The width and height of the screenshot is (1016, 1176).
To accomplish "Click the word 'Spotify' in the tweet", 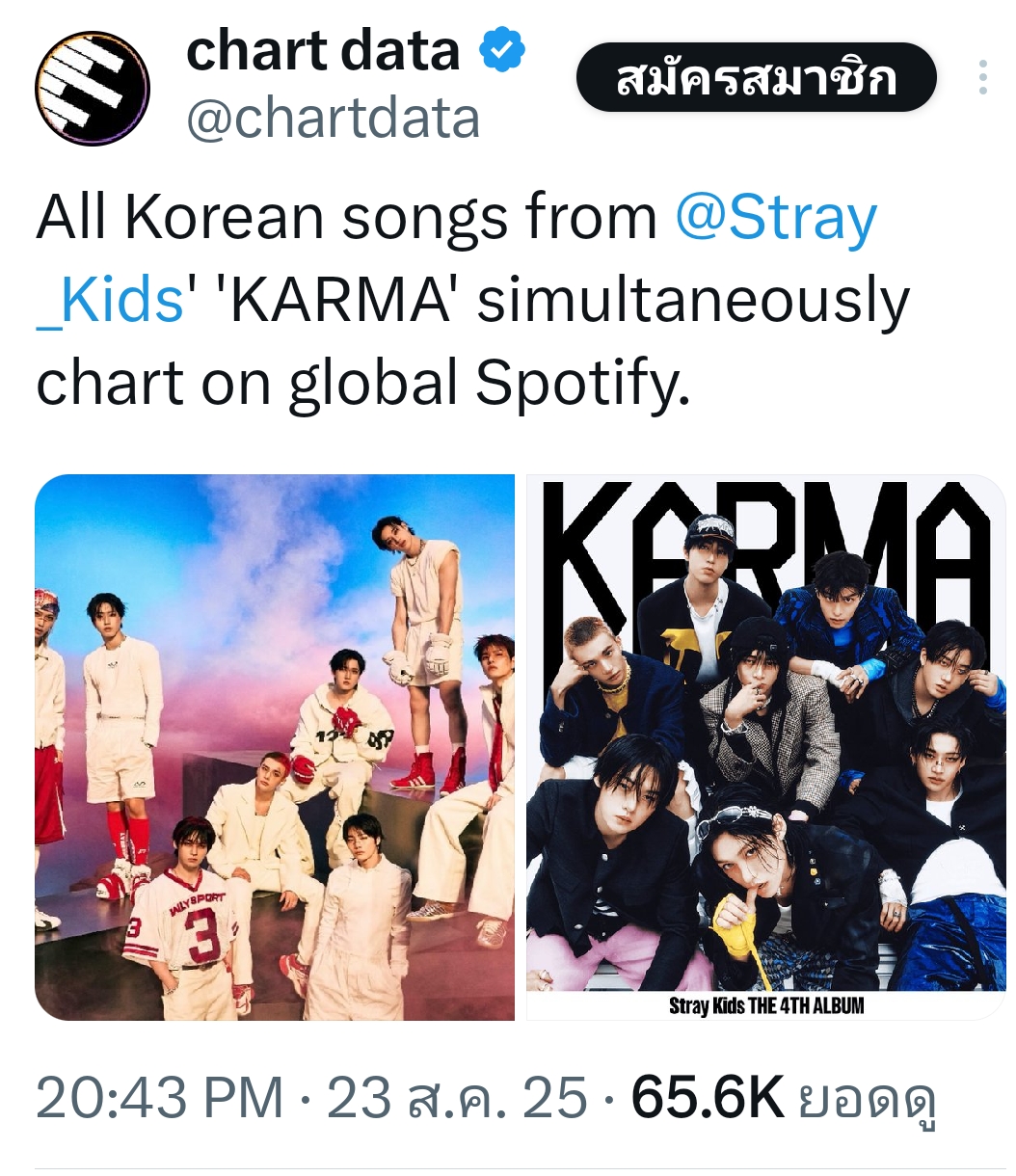I will [x=582, y=384].
